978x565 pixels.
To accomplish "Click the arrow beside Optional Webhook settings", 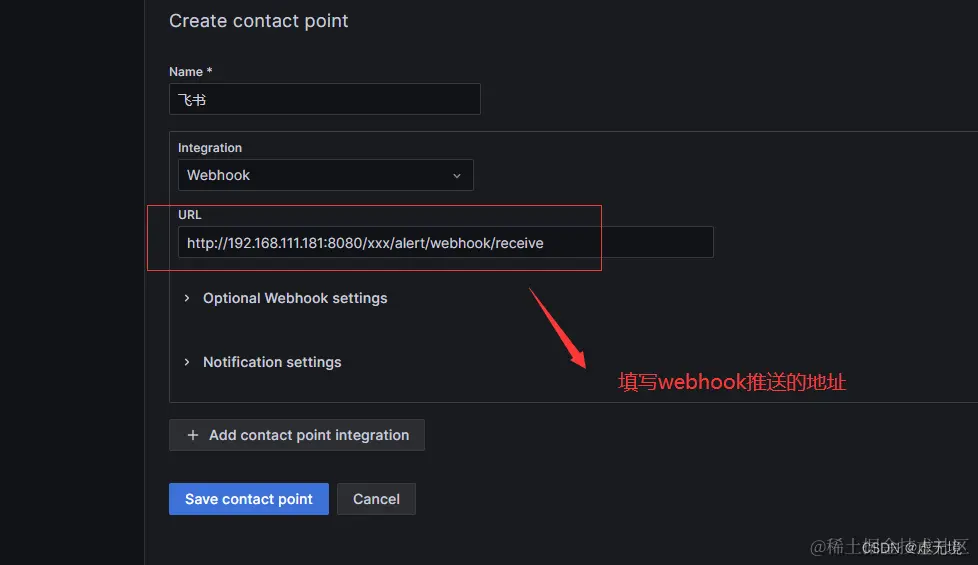I will pos(186,298).
